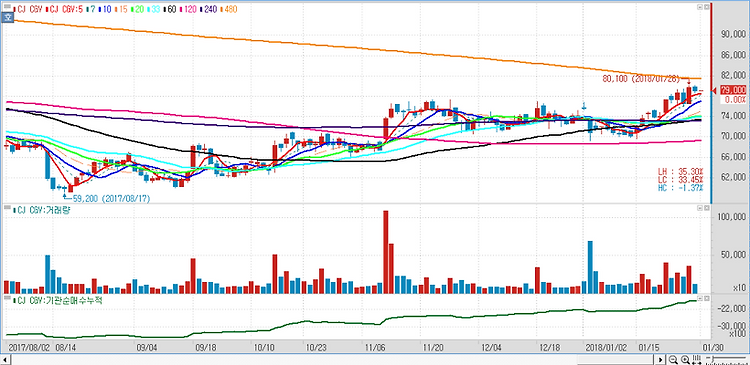Click the CJ CGV:기관순매수누적 legend
The height and width of the screenshot is (365, 750).
tap(58, 299)
